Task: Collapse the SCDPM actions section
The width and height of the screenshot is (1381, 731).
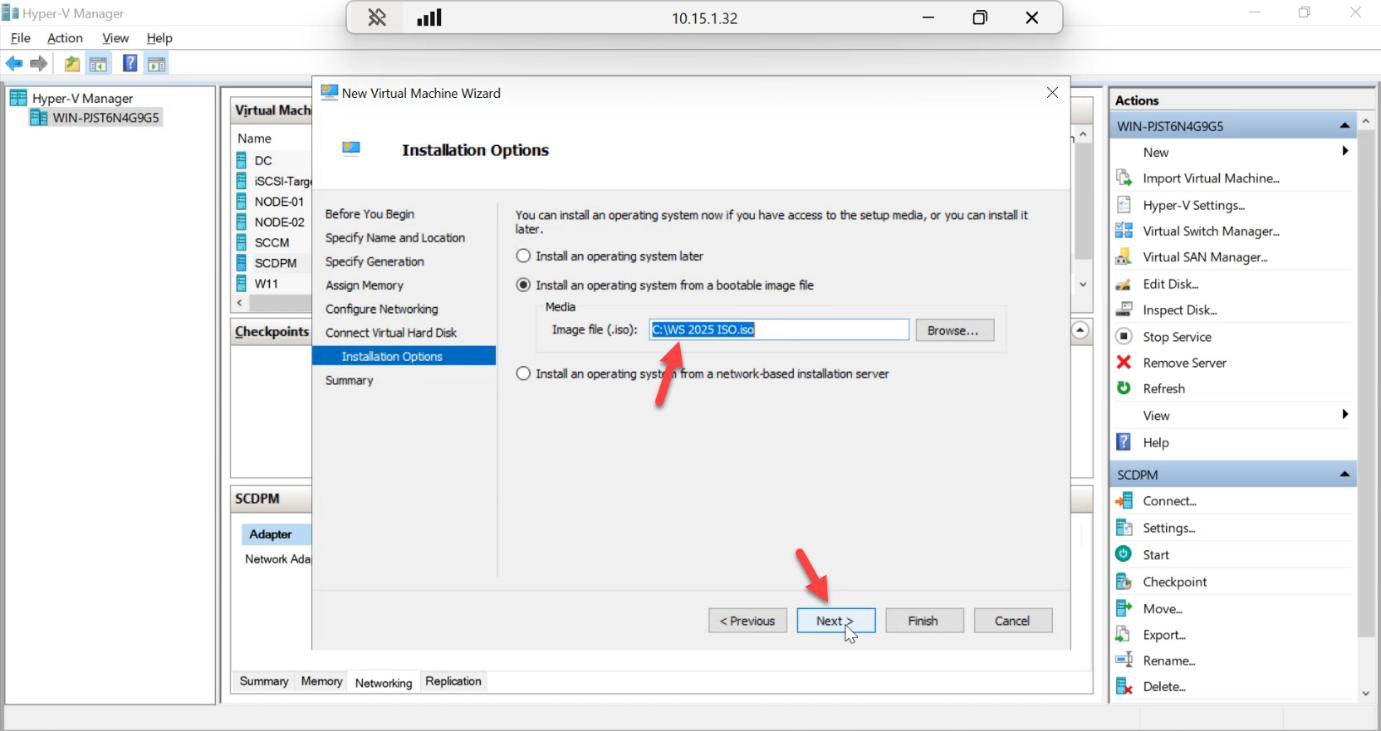Action: click(x=1345, y=475)
